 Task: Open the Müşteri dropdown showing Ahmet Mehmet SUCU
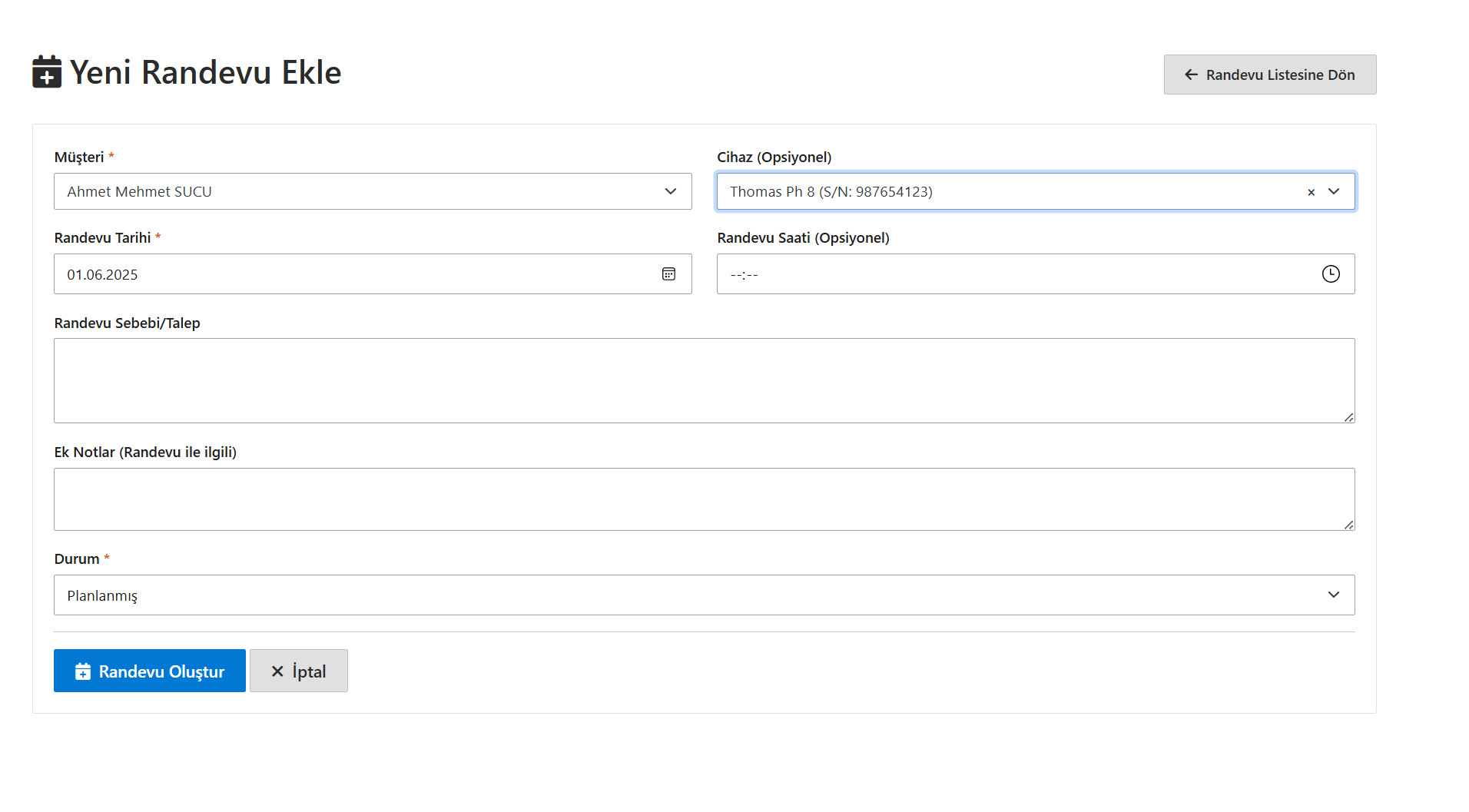(x=373, y=191)
